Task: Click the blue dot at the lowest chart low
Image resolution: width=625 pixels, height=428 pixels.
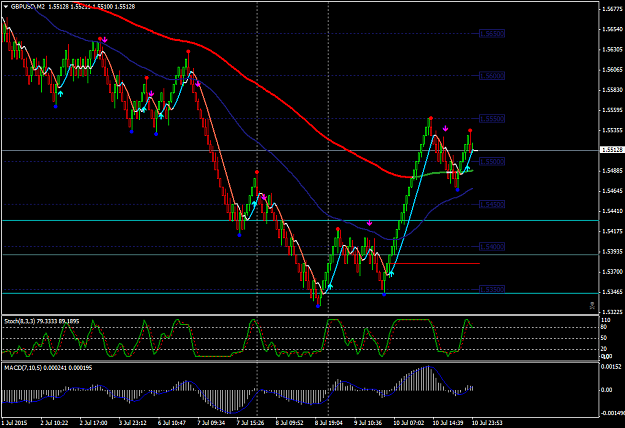Action: 318,306
